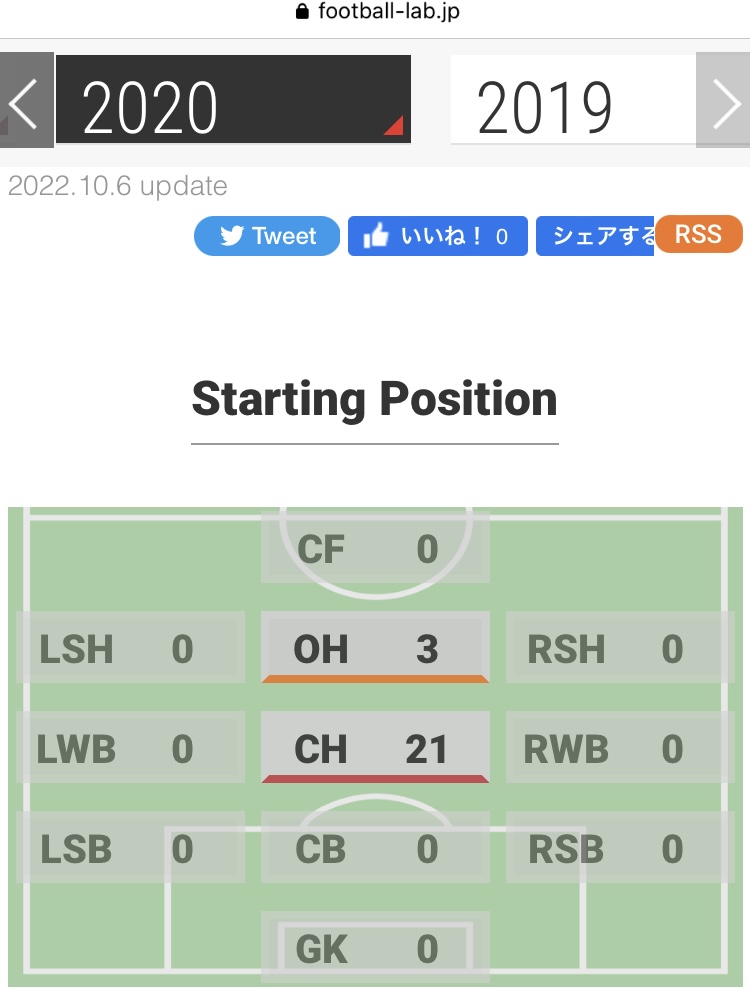The width and height of the screenshot is (750, 994).
Task: Click the lock icon beside football-lab.jp
Action: click(302, 11)
